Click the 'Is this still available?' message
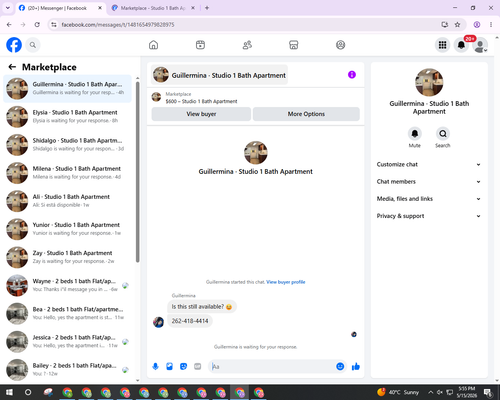Image resolution: width=500 pixels, height=400 pixels. tap(202, 307)
